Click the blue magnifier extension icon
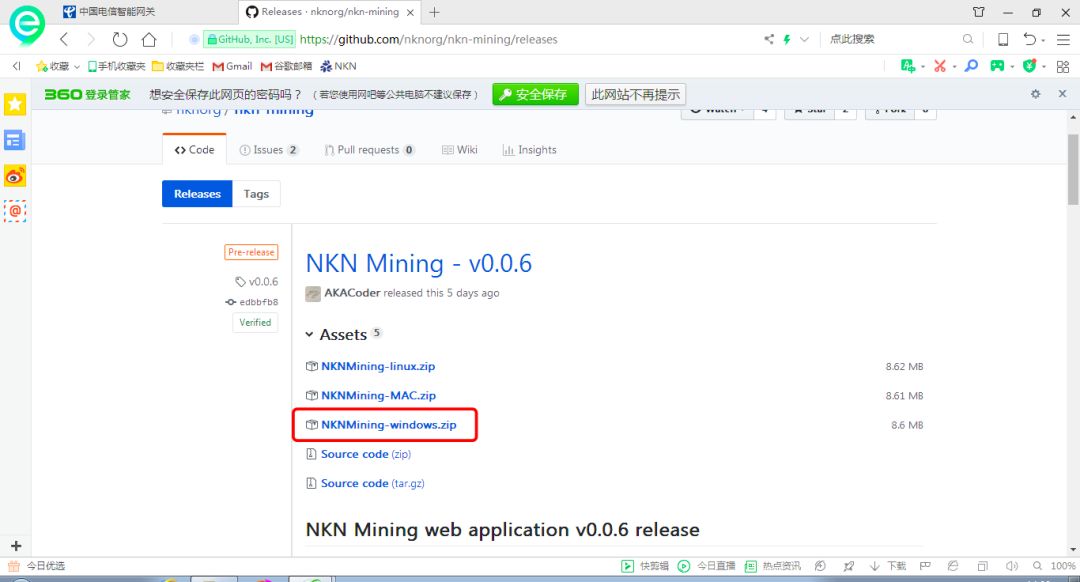The height and width of the screenshot is (582, 1080). 971,65
